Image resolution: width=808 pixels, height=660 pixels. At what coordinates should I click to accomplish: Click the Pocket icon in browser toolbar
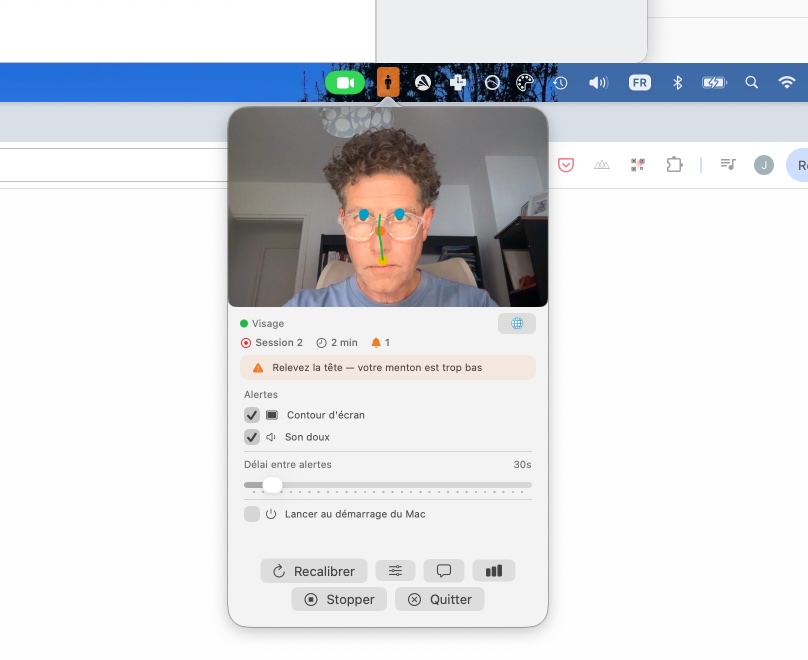pyautogui.click(x=566, y=165)
